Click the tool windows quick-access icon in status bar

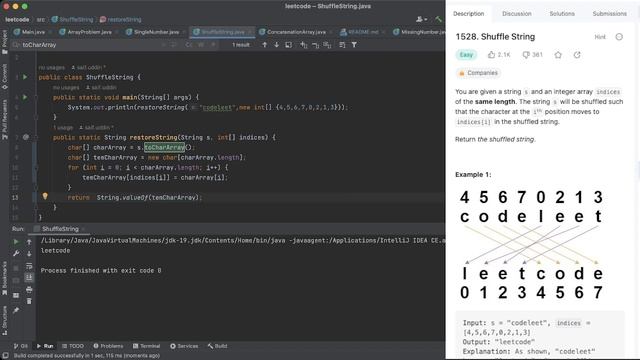click(5, 356)
